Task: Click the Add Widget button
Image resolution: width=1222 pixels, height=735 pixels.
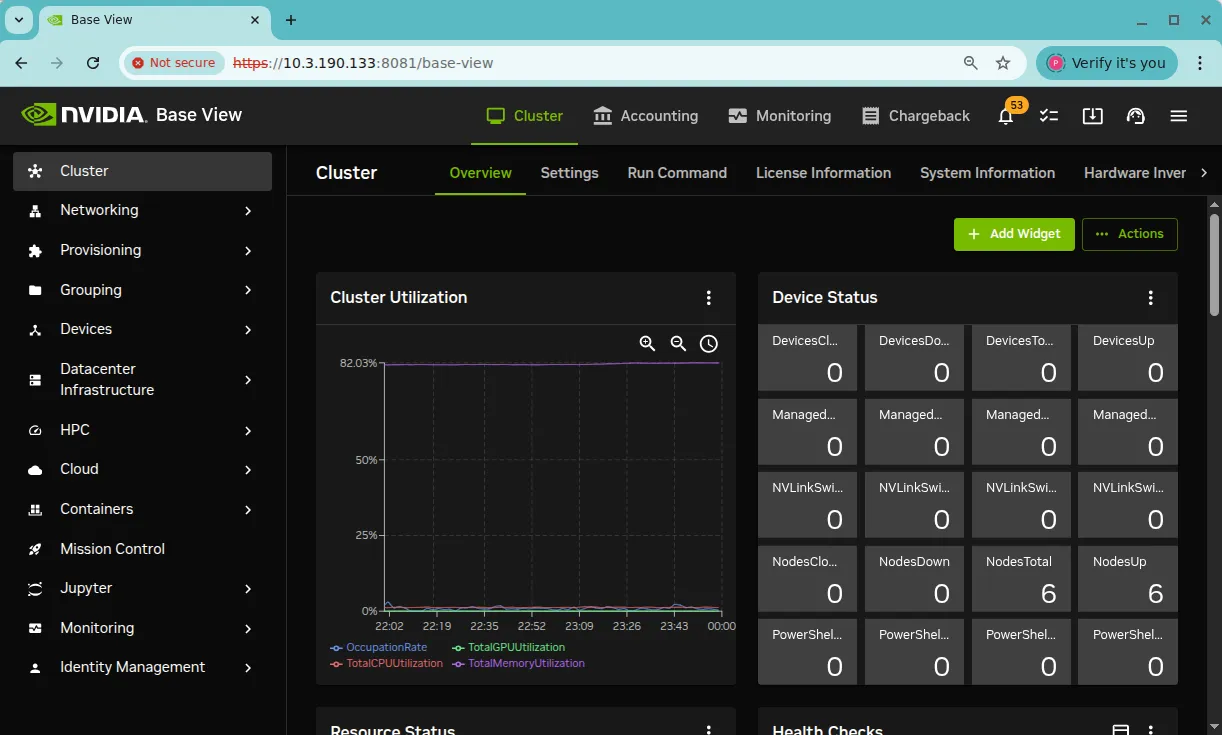Action: click(1014, 234)
